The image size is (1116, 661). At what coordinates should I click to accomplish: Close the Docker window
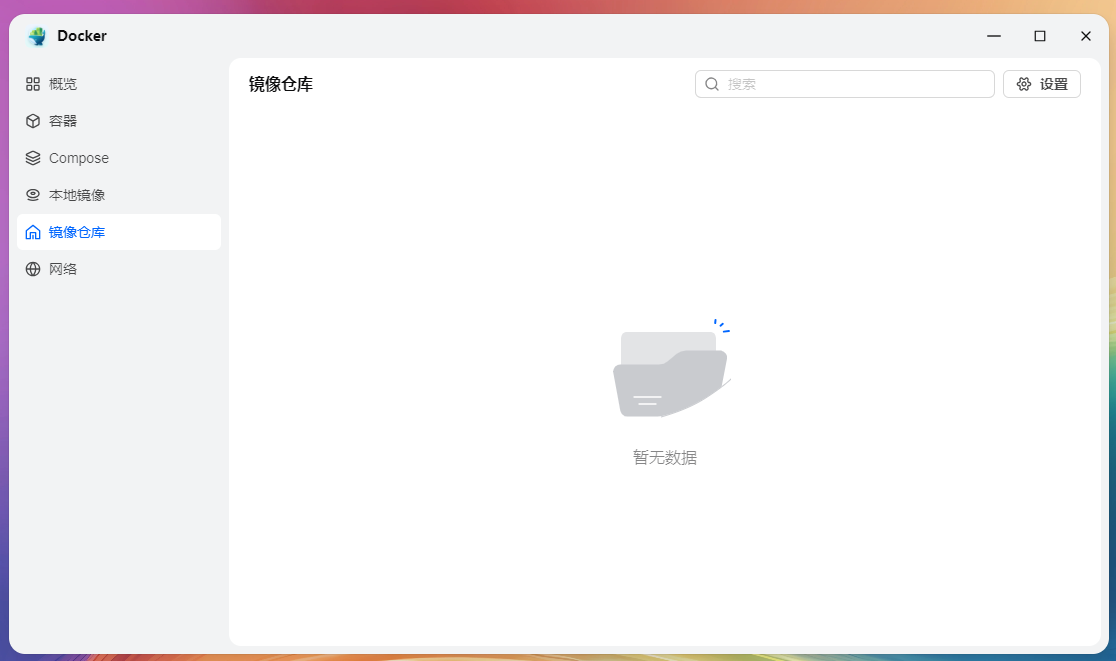tap(1085, 36)
